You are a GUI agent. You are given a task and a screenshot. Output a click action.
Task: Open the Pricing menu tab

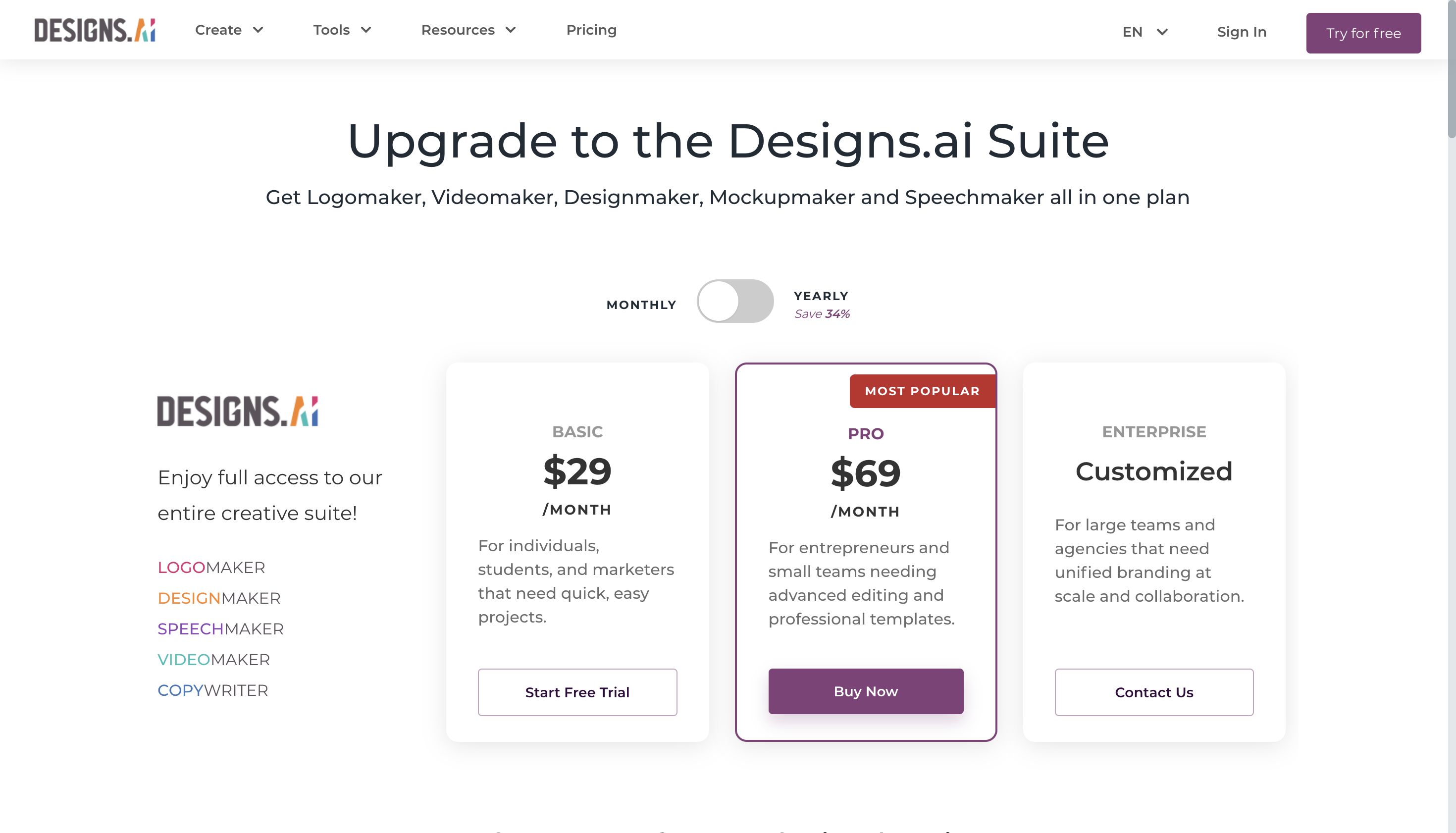pos(591,30)
